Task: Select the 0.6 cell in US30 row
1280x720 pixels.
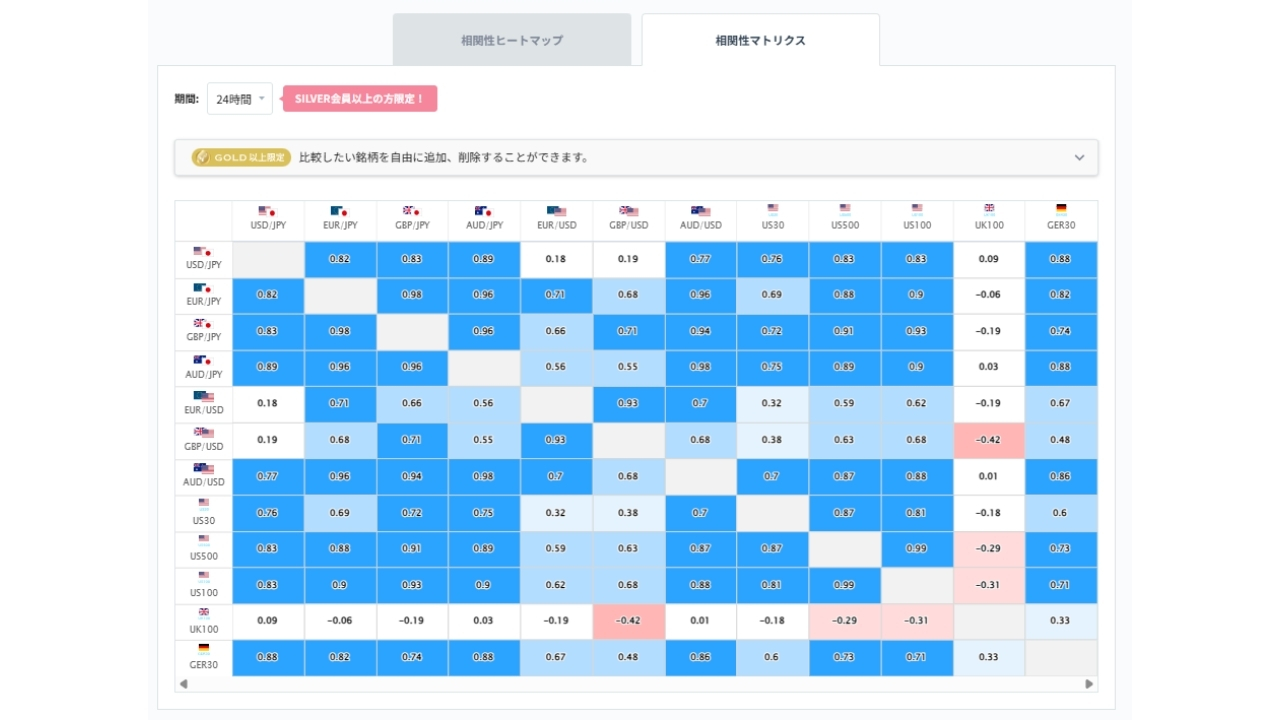Action: tap(1061, 513)
